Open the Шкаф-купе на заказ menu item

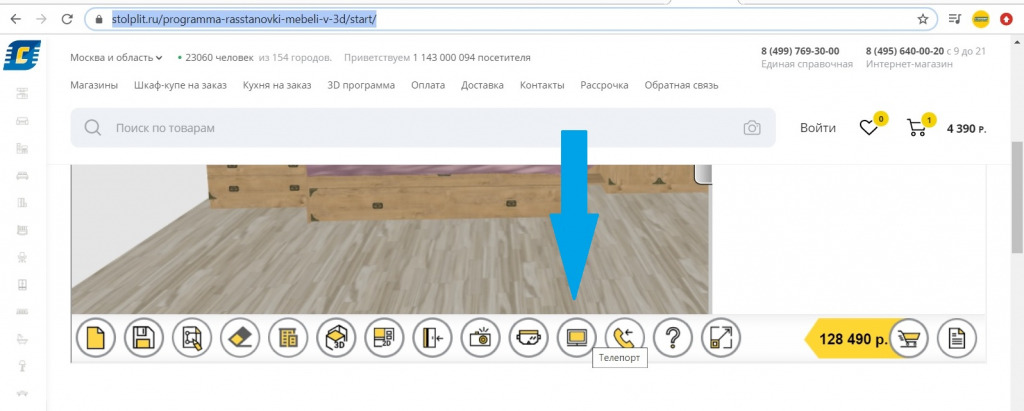pos(180,85)
